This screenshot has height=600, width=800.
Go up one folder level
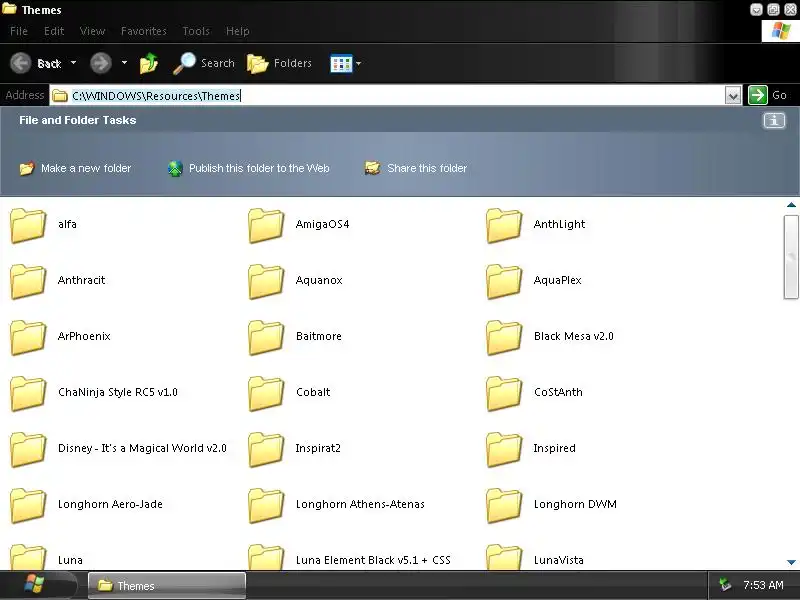pyautogui.click(x=148, y=63)
